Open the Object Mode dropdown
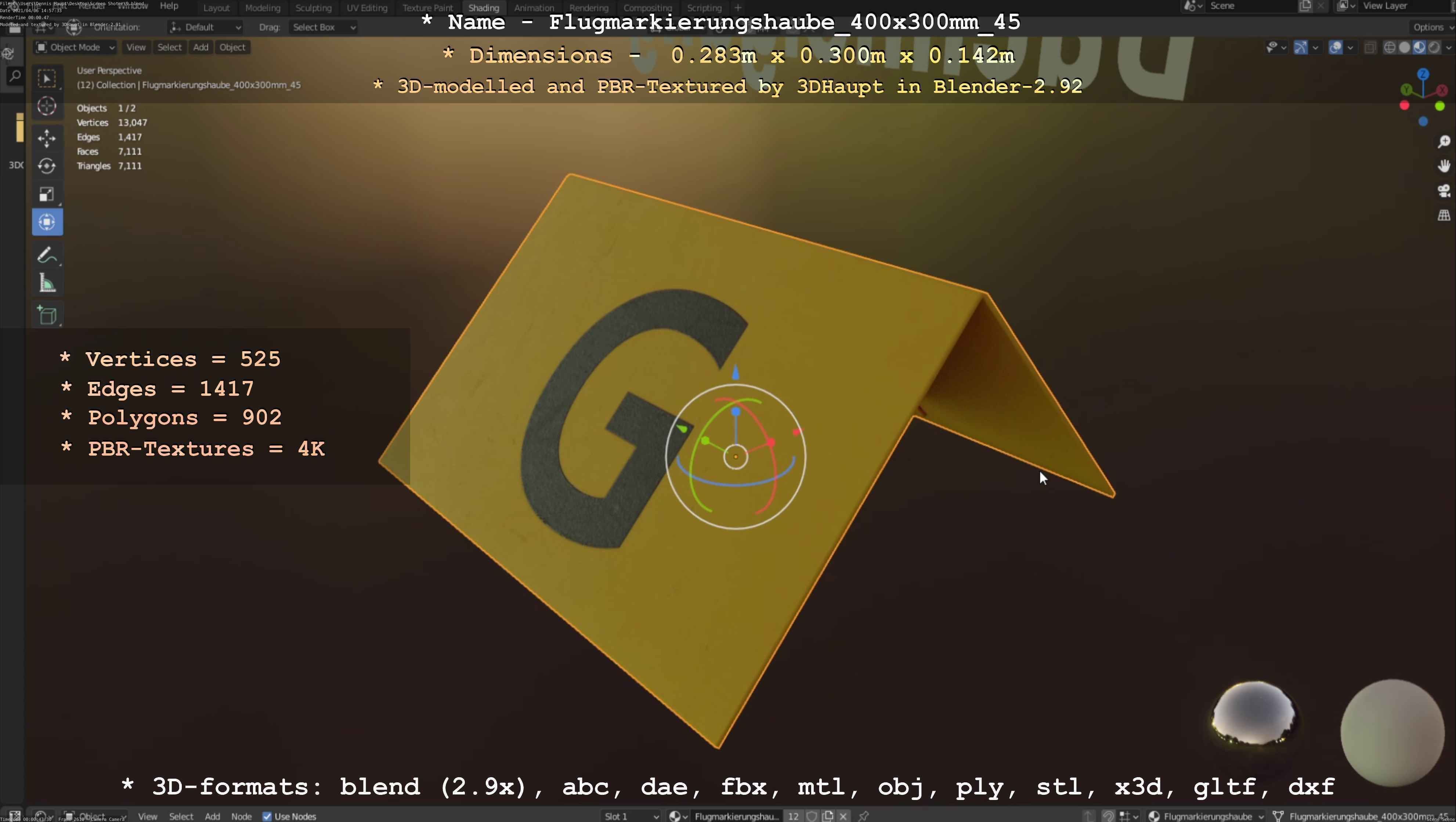The width and height of the screenshot is (1456, 822). (x=75, y=47)
